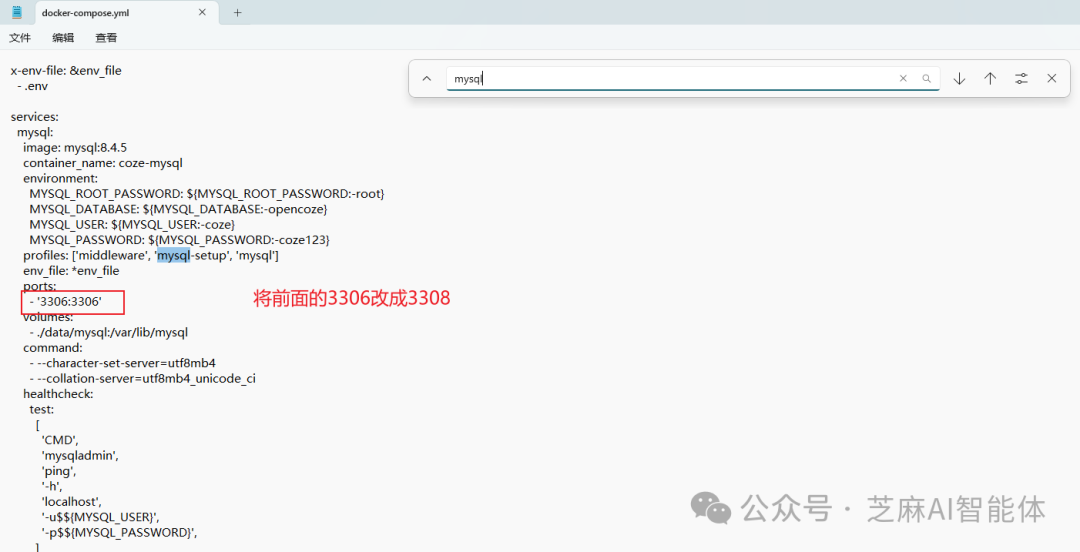Click the 'environment:' line
The image size is (1080, 552).
click(61, 178)
